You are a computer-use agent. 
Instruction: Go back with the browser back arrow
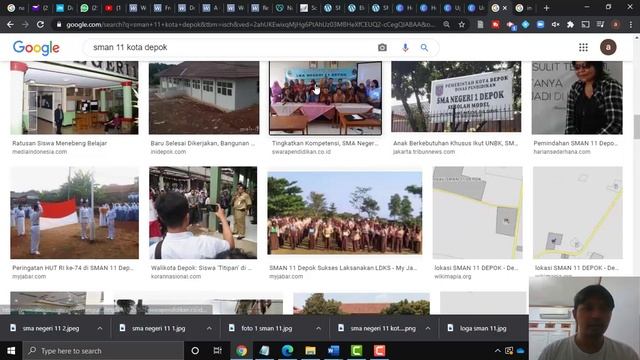10,25
